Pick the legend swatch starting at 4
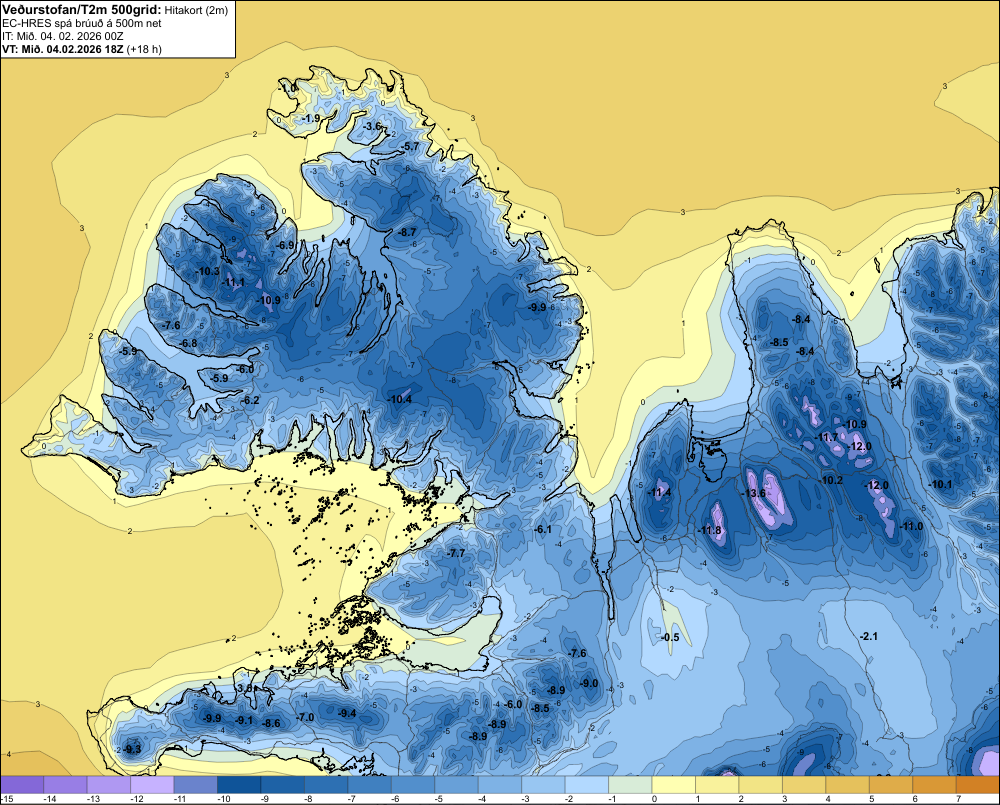The image size is (1000, 805). pyautogui.click(x=846, y=785)
